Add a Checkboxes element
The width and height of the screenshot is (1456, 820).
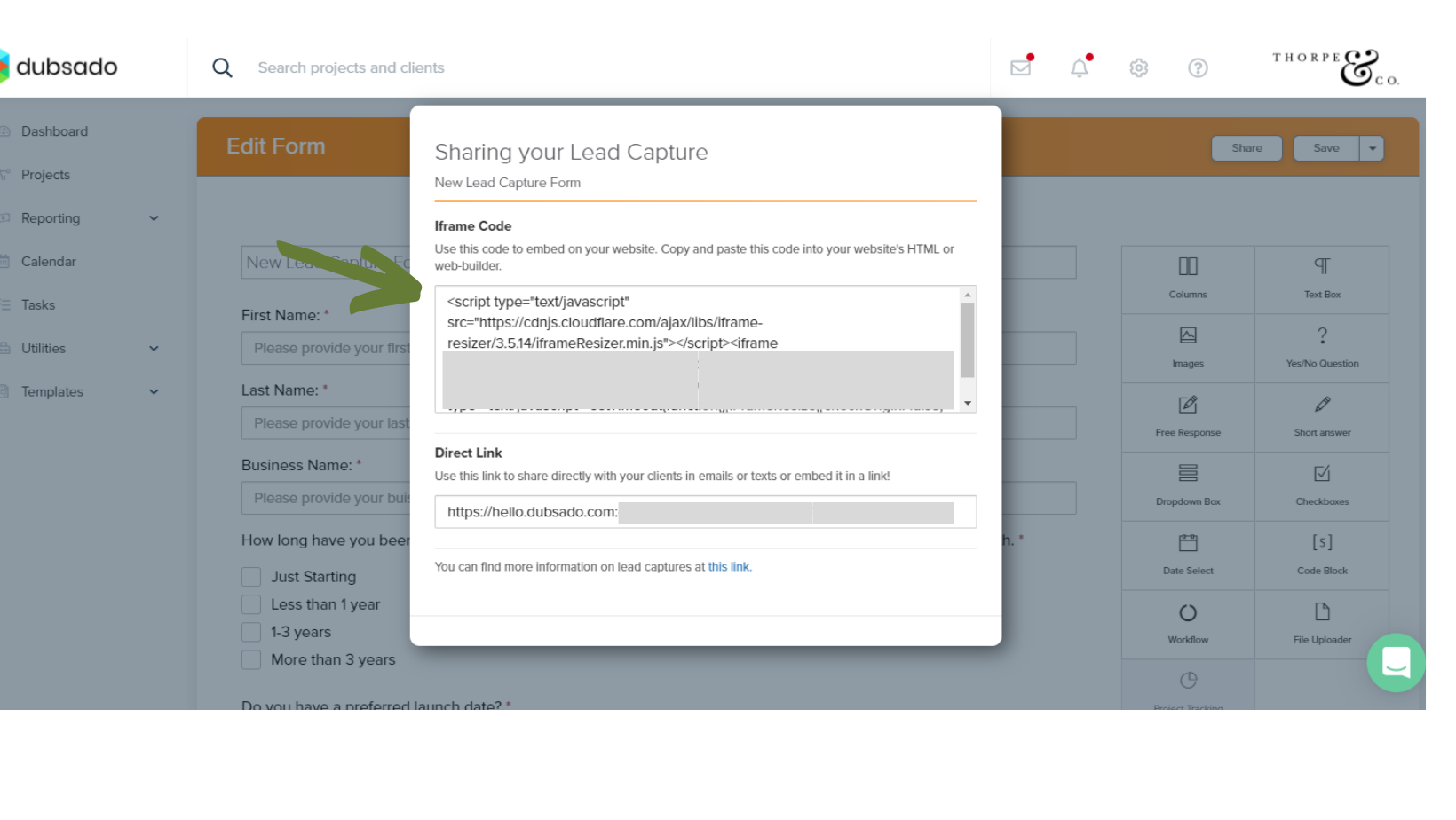1322,487
